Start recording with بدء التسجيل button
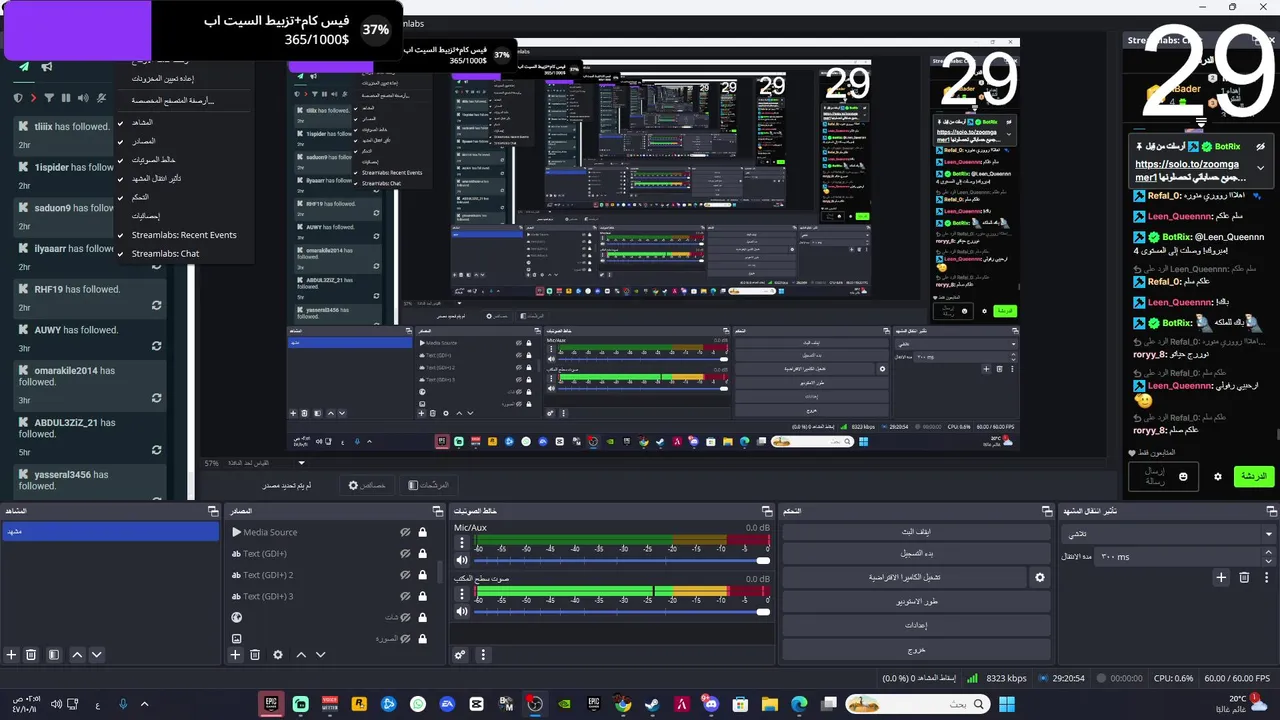 coord(916,553)
